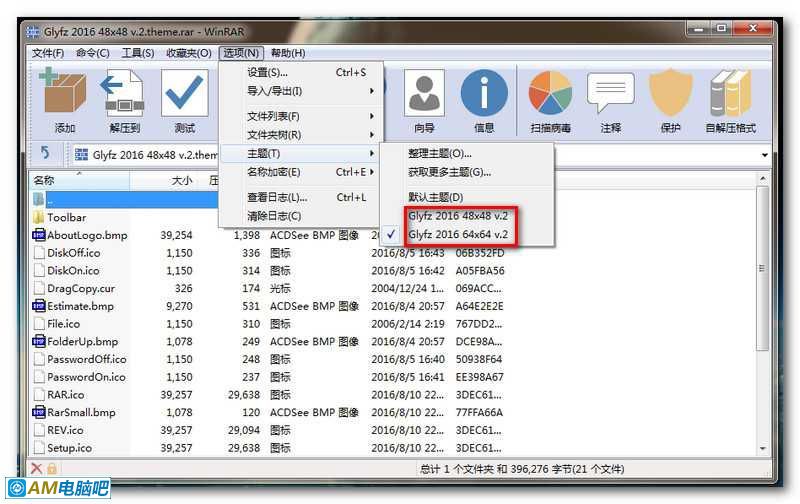Click the Comment (注释) toolbar icon
This screenshot has width=800, height=504.
[x=611, y=93]
